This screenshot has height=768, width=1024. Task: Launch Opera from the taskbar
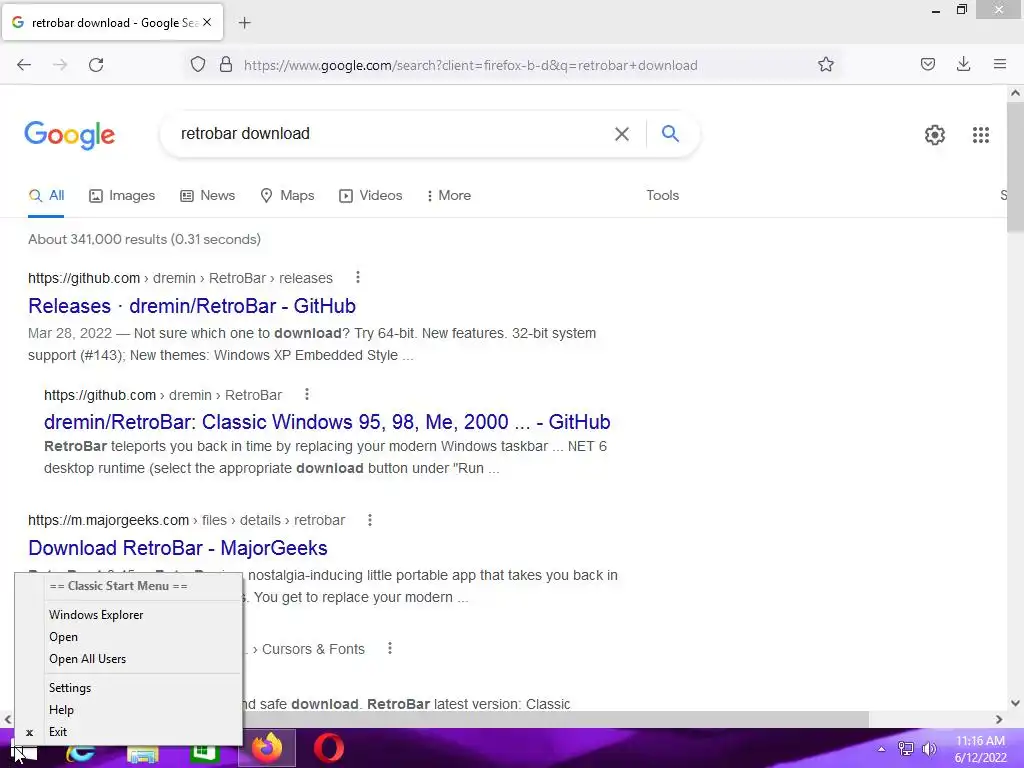[328, 748]
